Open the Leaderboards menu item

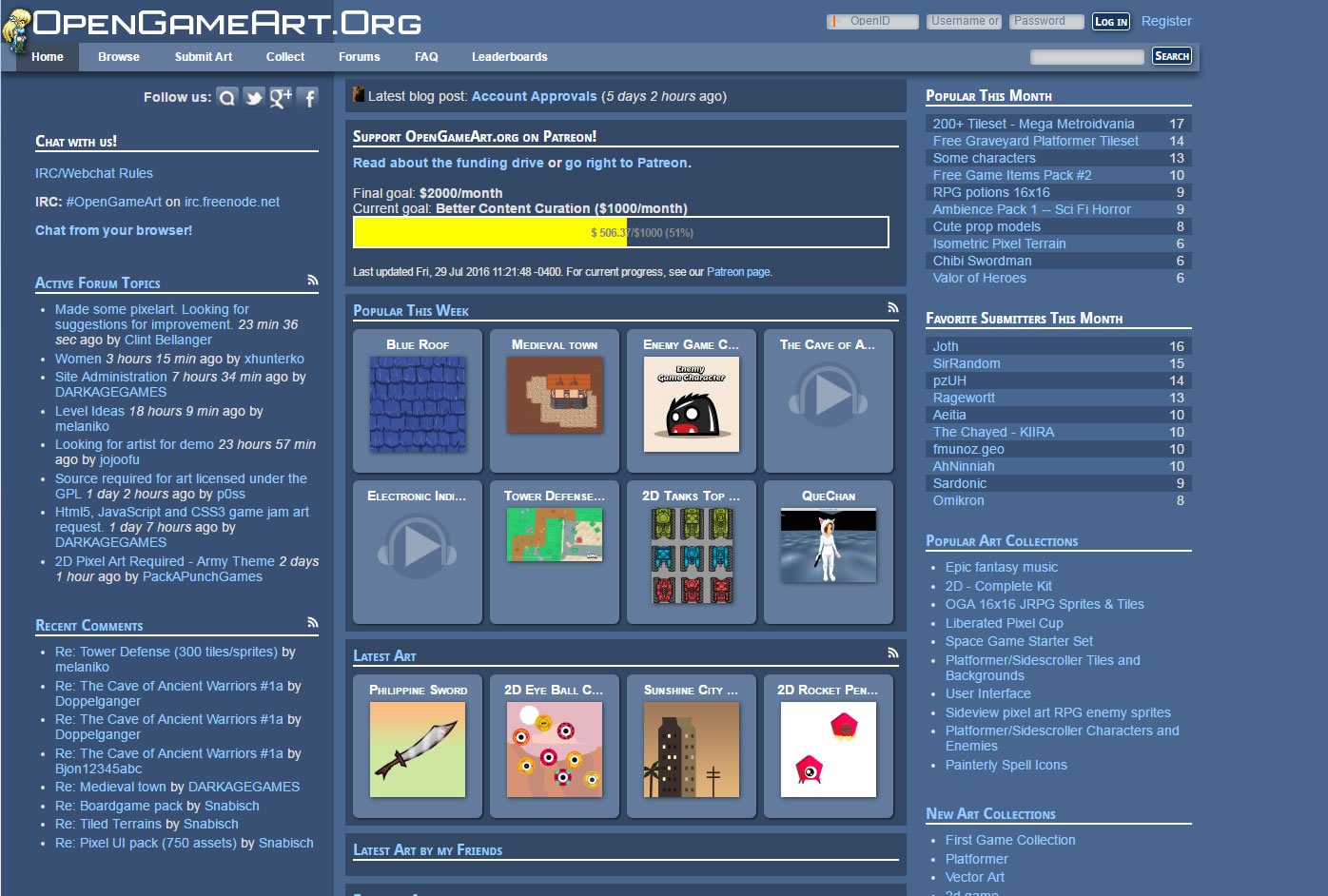(510, 57)
